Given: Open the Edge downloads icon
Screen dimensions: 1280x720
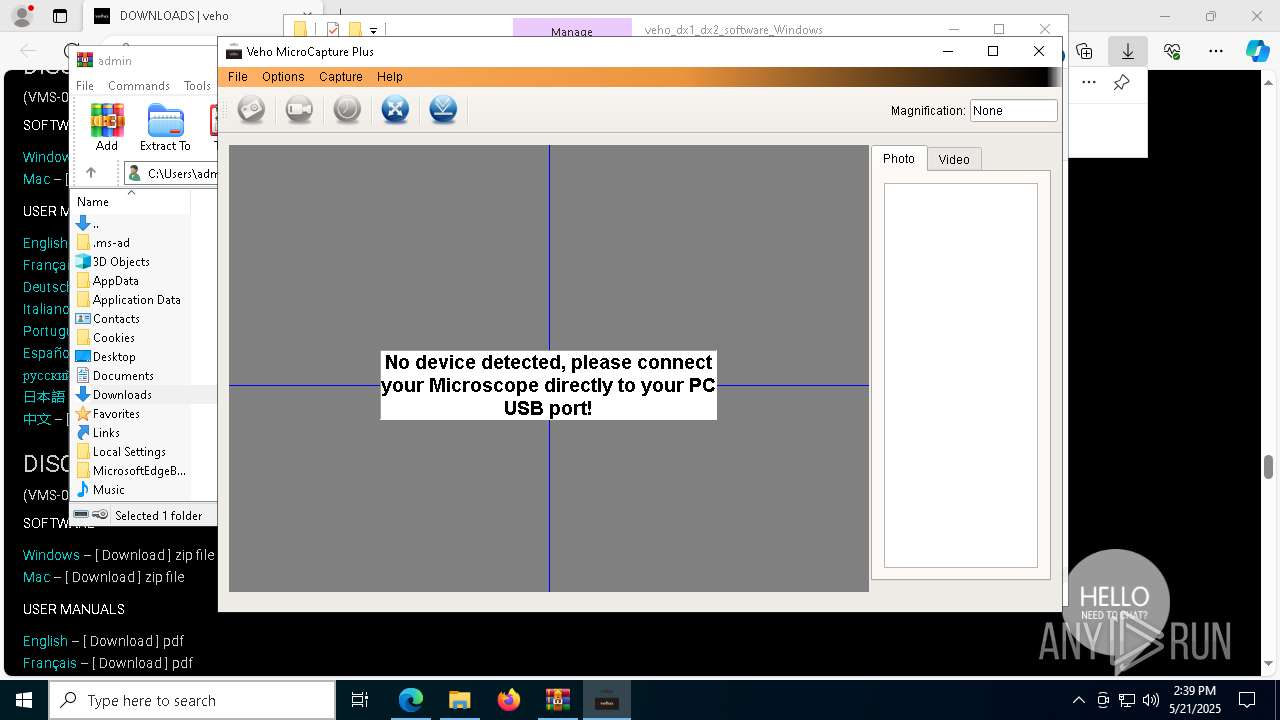Looking at the screenshot, I should [1128, 51].
